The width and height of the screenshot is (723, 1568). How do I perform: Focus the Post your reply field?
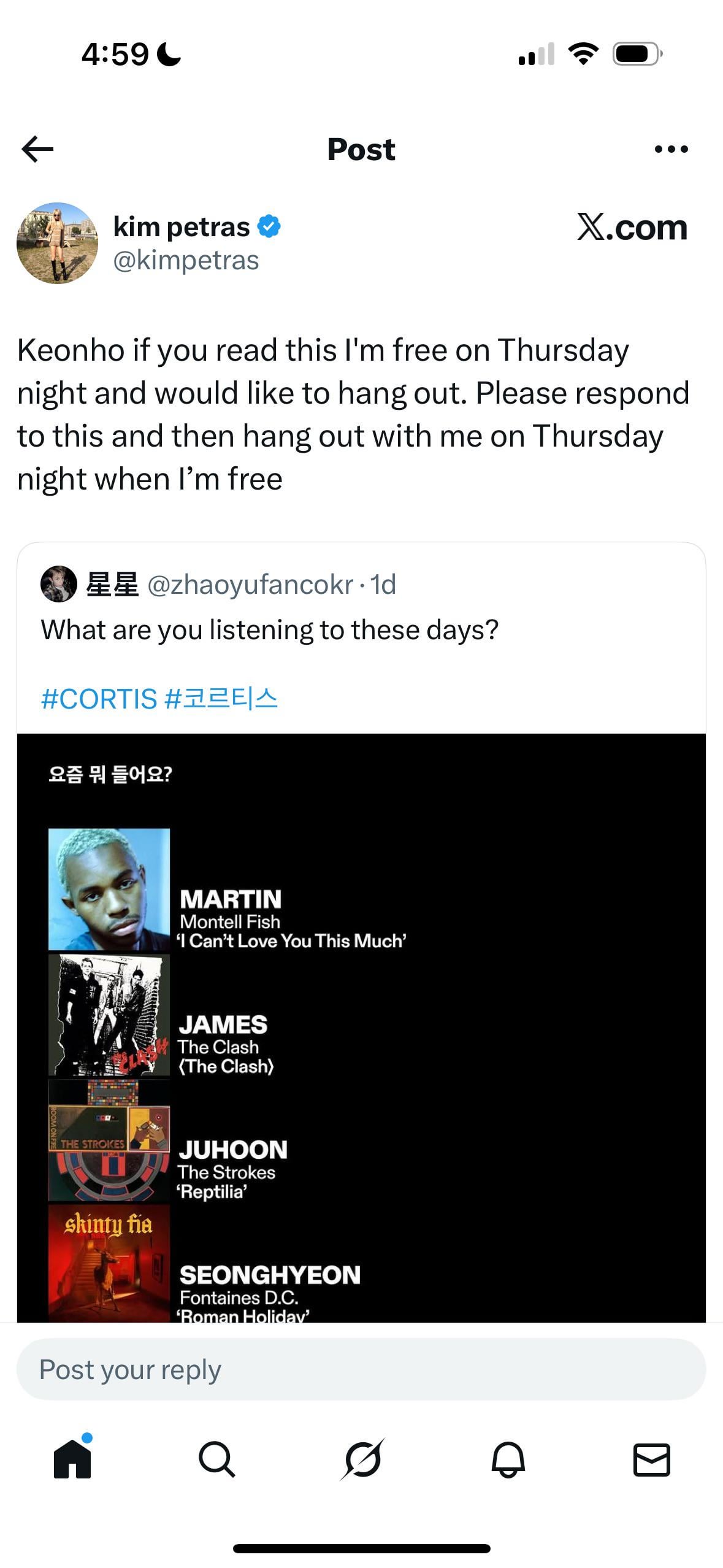(x=361, y=1369)
